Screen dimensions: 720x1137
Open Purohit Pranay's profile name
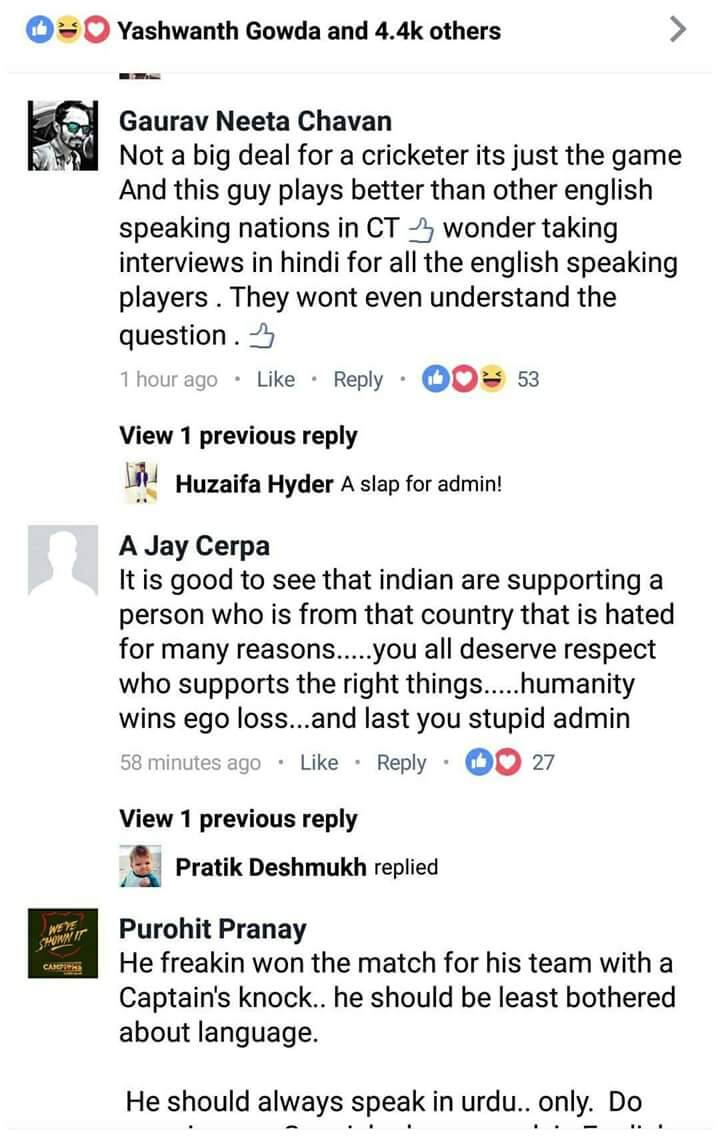(x=212, y=929)
